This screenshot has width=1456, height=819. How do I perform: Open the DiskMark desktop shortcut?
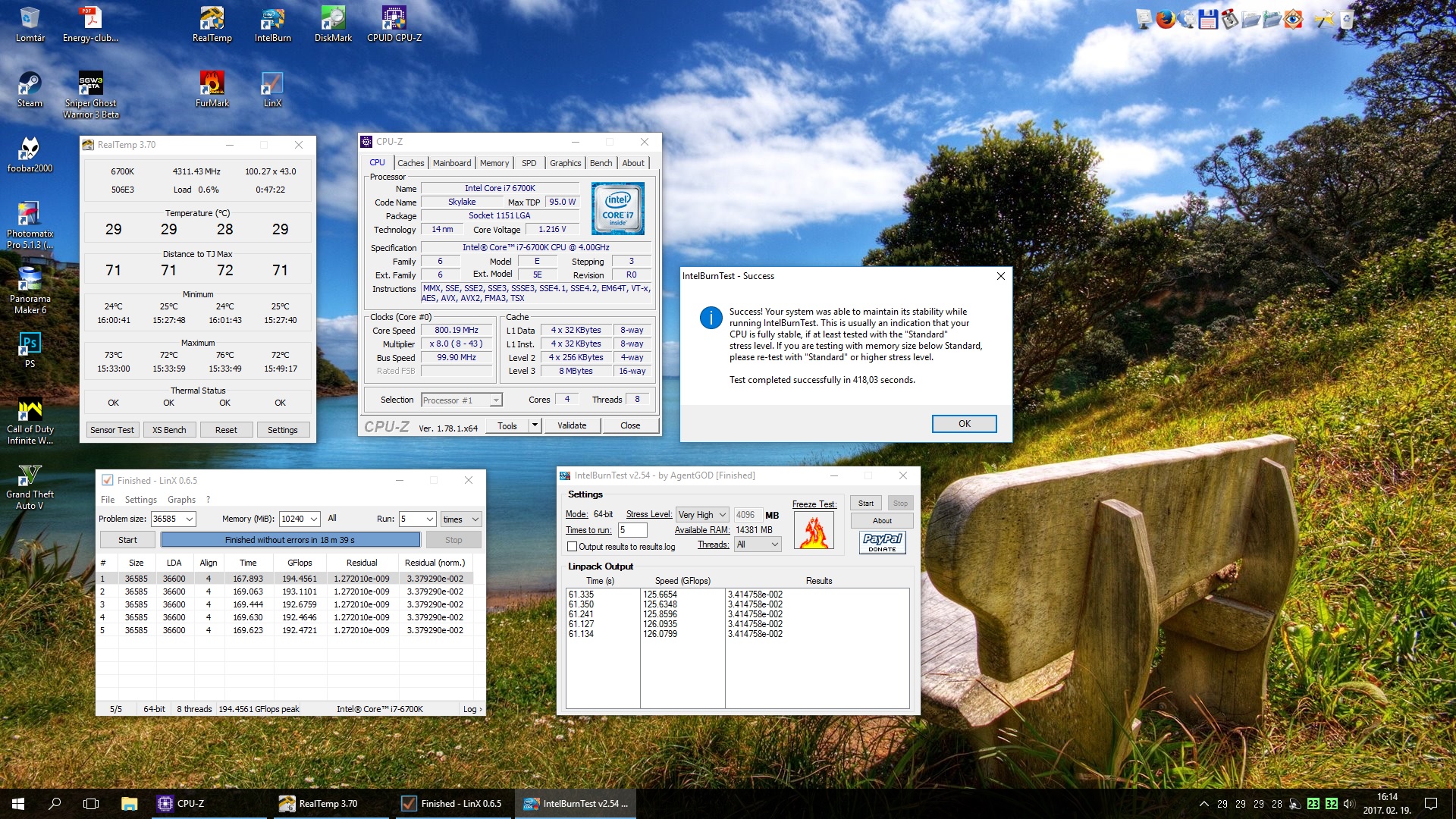click(333, 24)
